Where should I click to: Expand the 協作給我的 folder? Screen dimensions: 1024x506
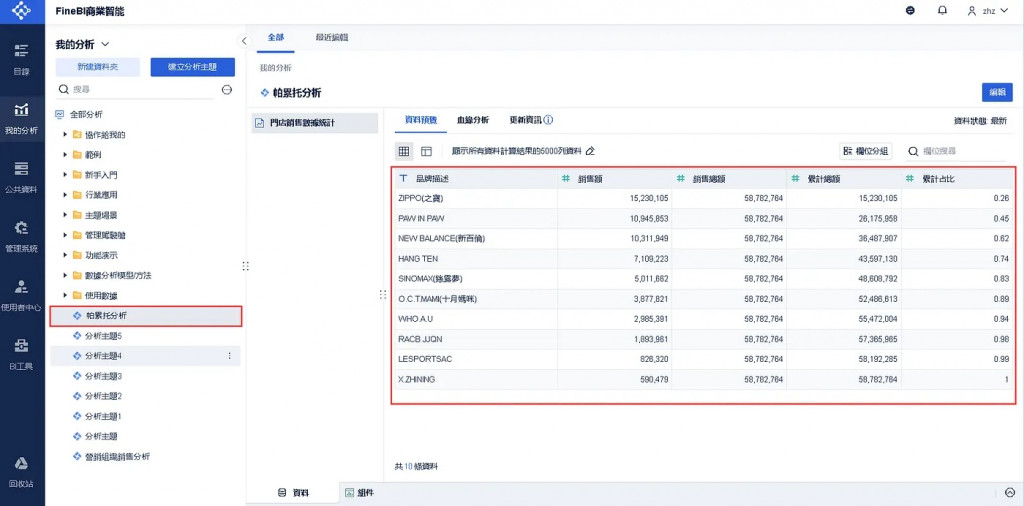(x=65, y=135)
